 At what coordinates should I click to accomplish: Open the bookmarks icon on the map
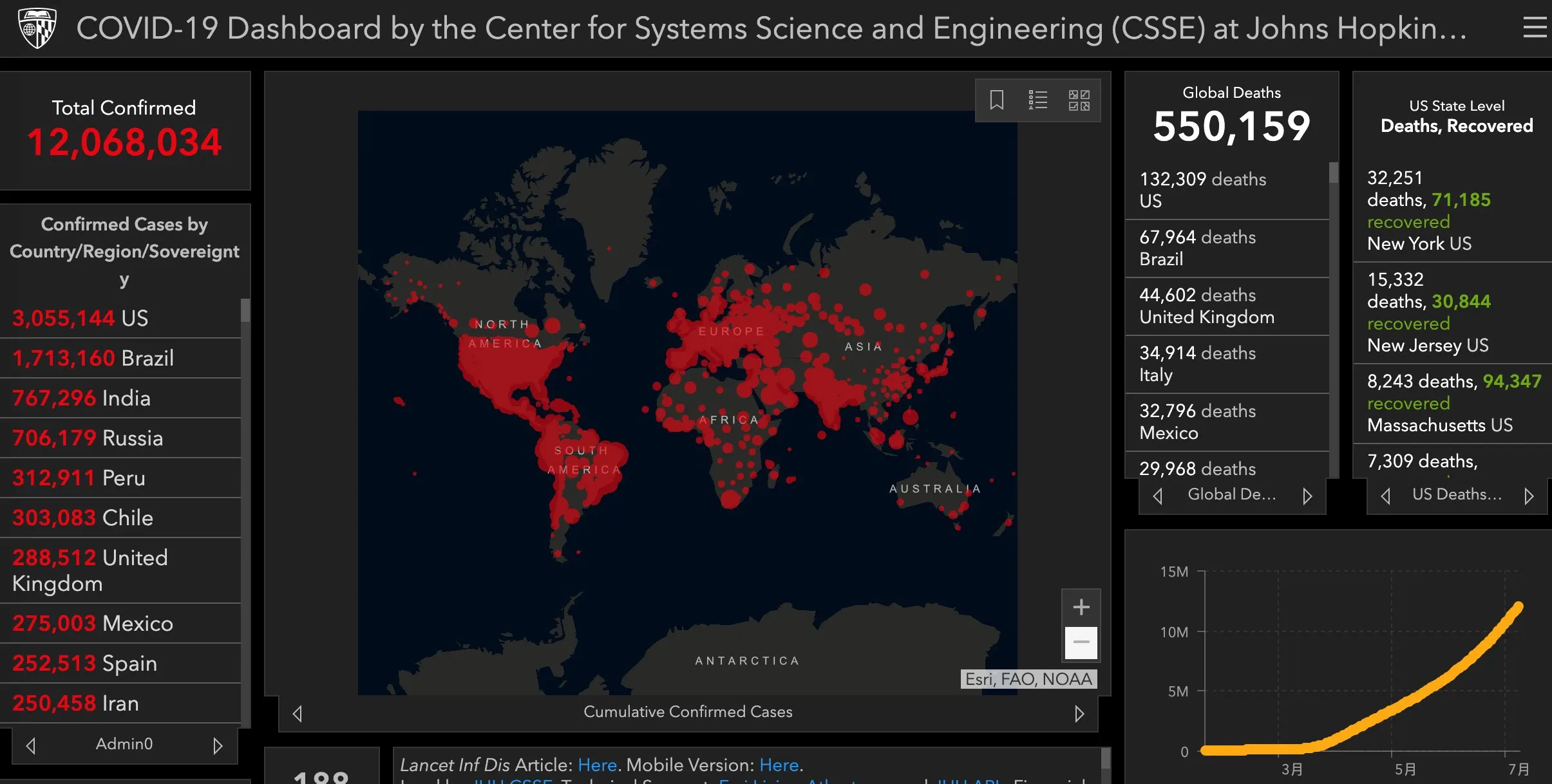tap(996, 100)
